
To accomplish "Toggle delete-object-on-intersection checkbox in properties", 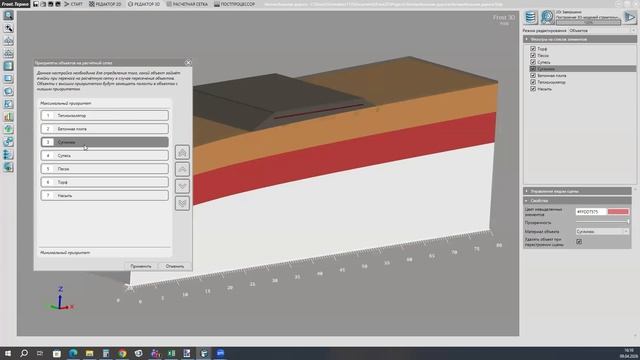I will pyautogui.click(x=579, y=242).
